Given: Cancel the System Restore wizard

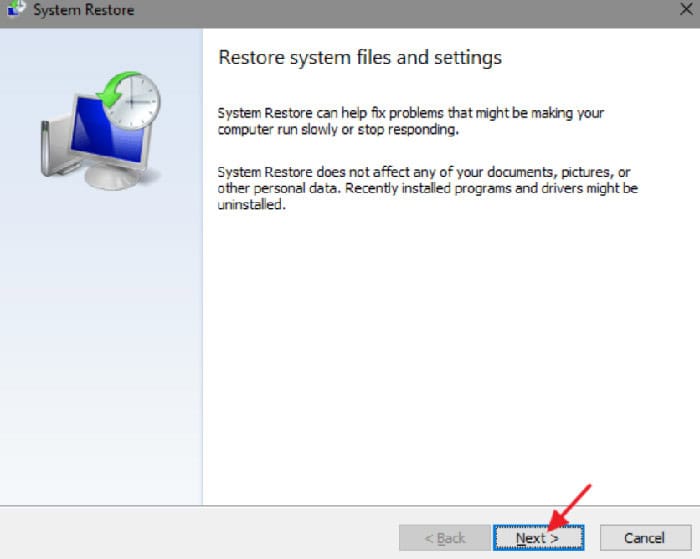Looking at the screenshot, I should point(645,538).
